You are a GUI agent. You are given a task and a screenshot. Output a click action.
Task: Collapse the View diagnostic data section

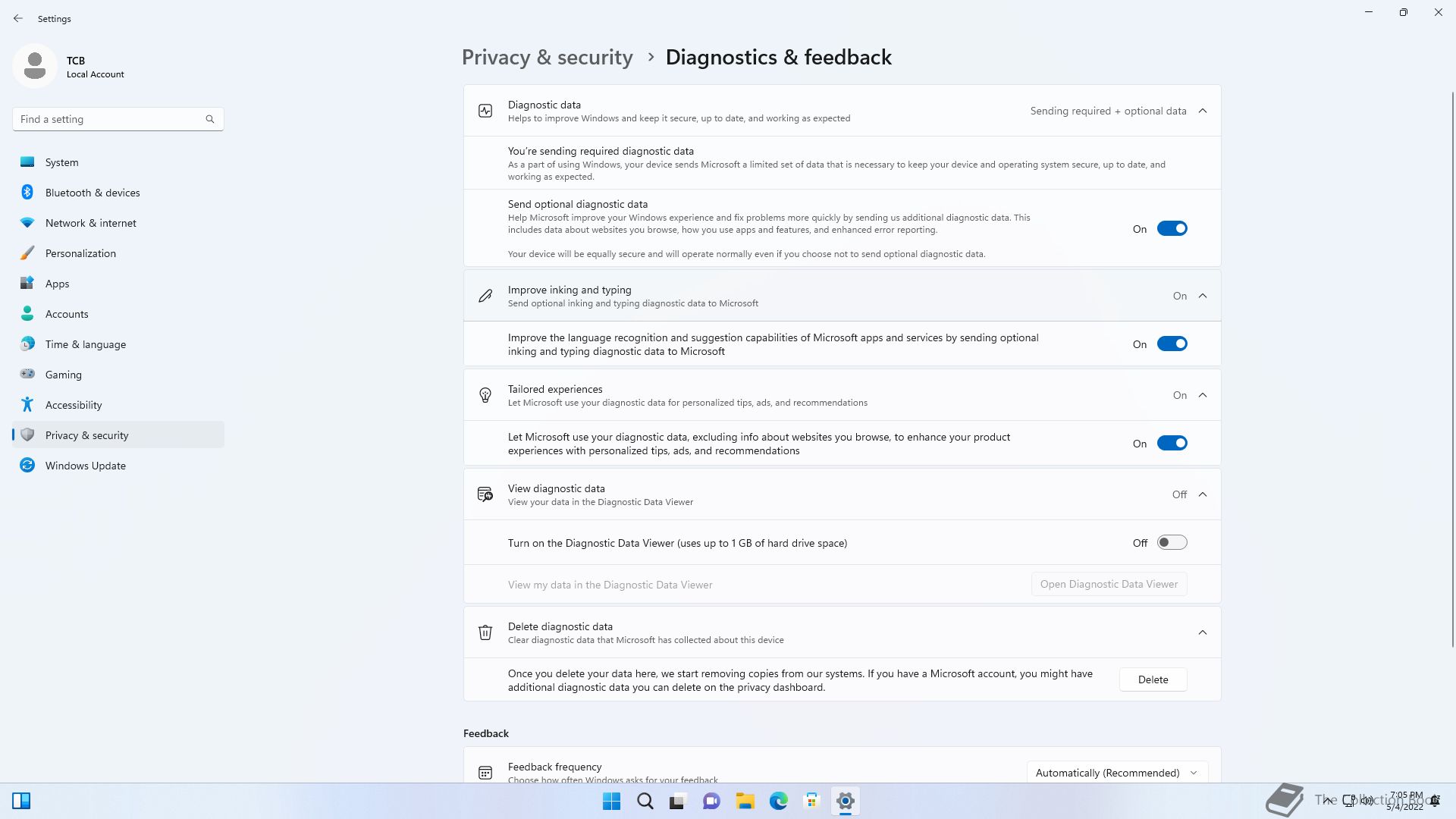[1203, 494]
